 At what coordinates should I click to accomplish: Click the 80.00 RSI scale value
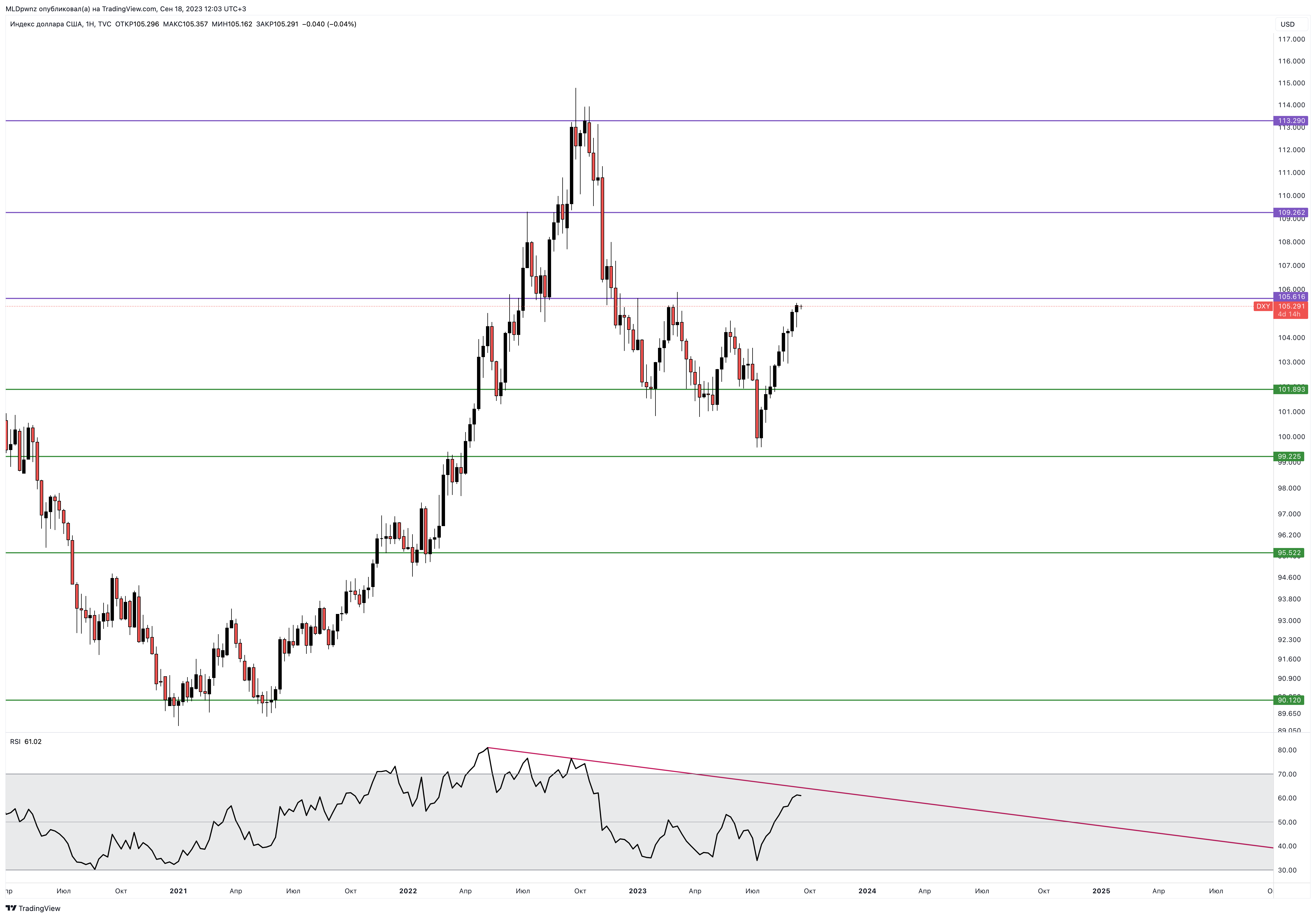[1287, 750]
